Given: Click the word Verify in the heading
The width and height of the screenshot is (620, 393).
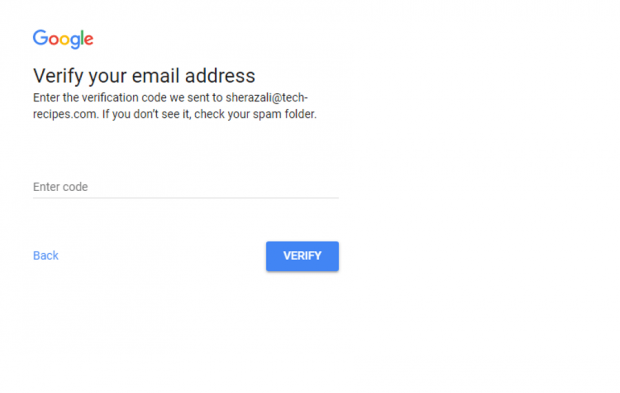Looking at the screenshot, I should 58,76.
